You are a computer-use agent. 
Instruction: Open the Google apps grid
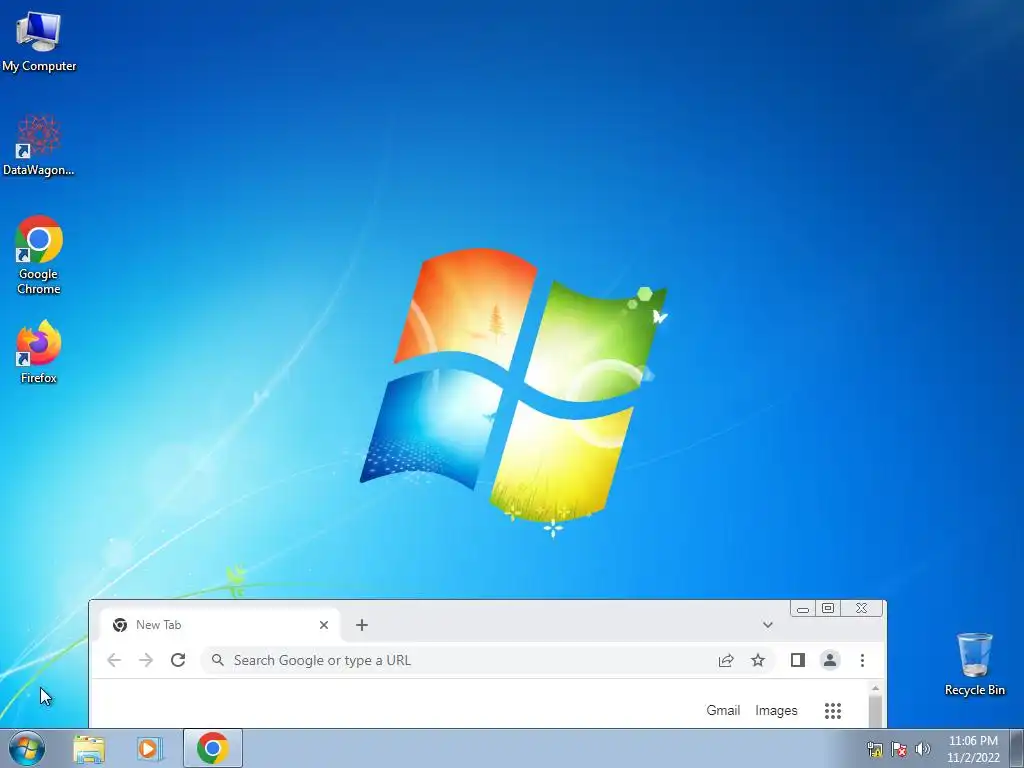[833, 711]
